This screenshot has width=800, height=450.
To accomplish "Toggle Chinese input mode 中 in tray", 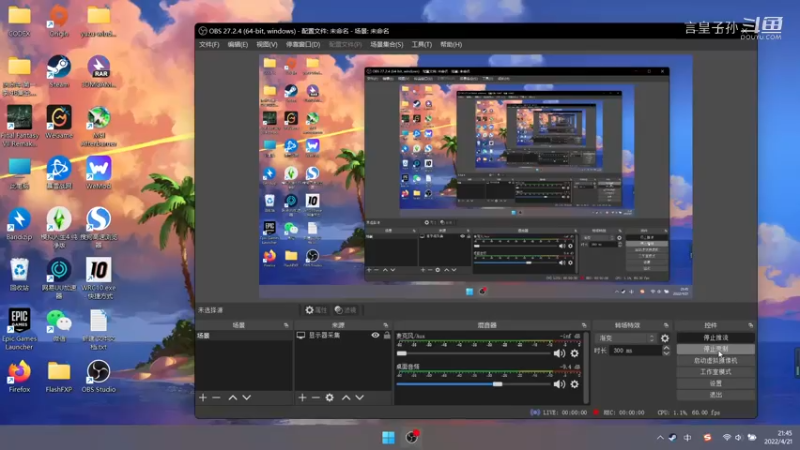I will (x=688, y=437).
